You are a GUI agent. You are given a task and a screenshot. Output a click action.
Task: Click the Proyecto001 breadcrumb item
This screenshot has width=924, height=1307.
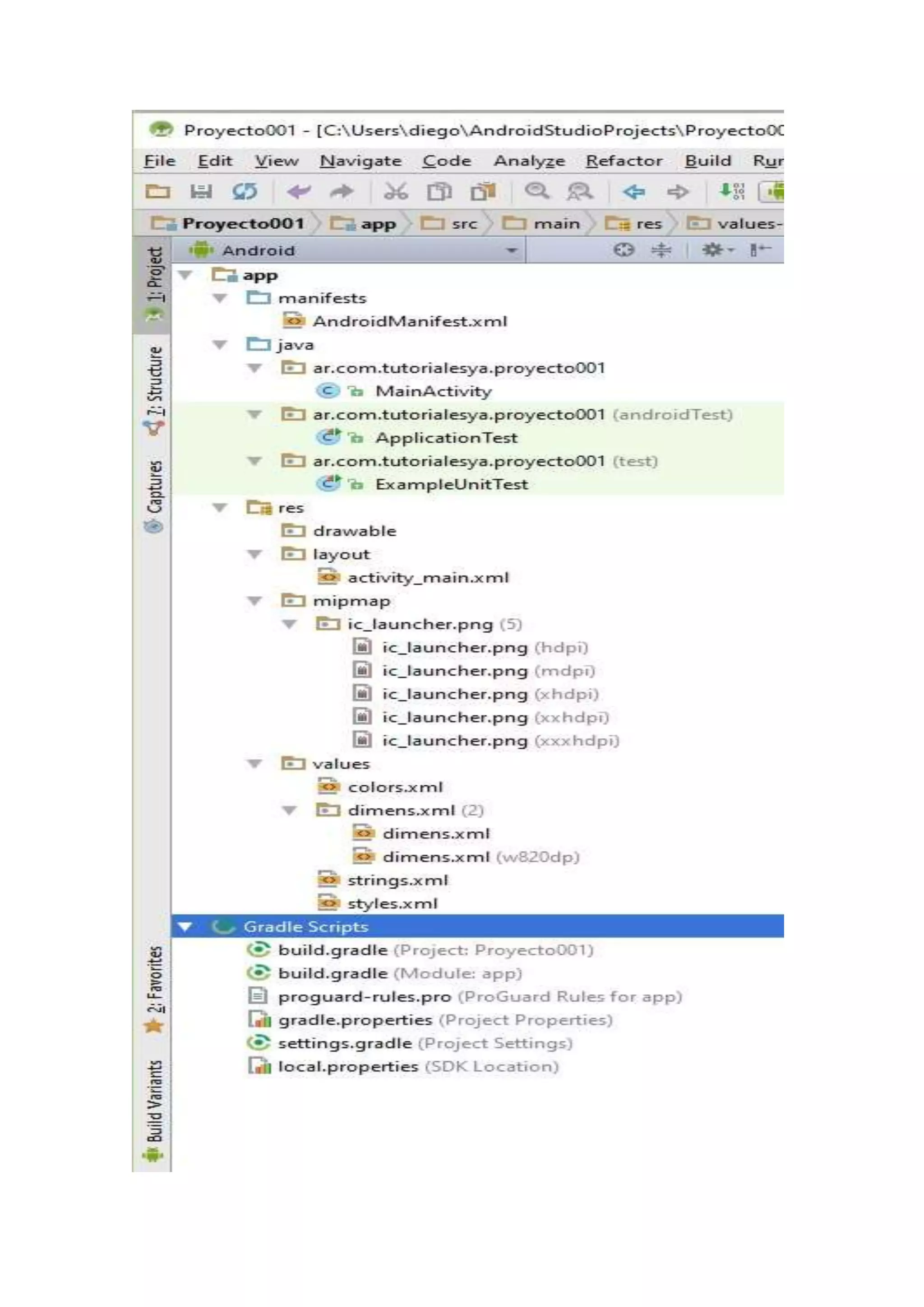pyautogui.click(x=243, y=224)
